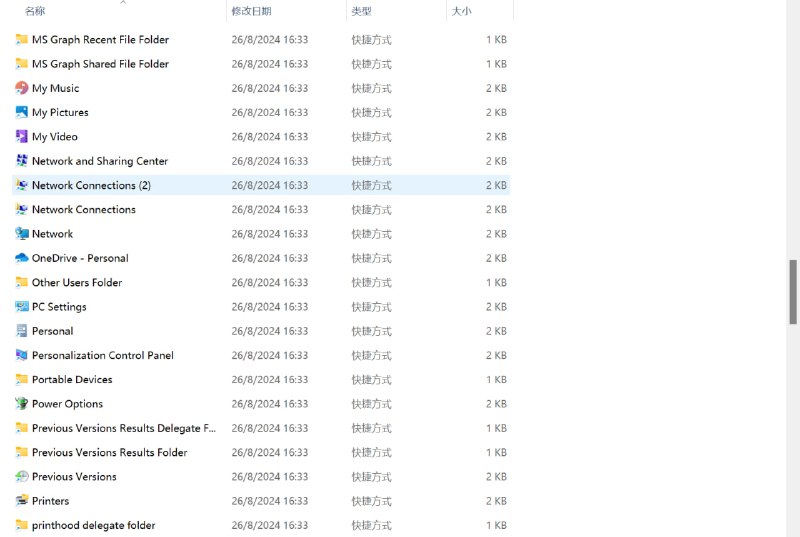800x537 pixels.
Task: Click the OneDrive - Personal cloud icon
Action: 22,258
